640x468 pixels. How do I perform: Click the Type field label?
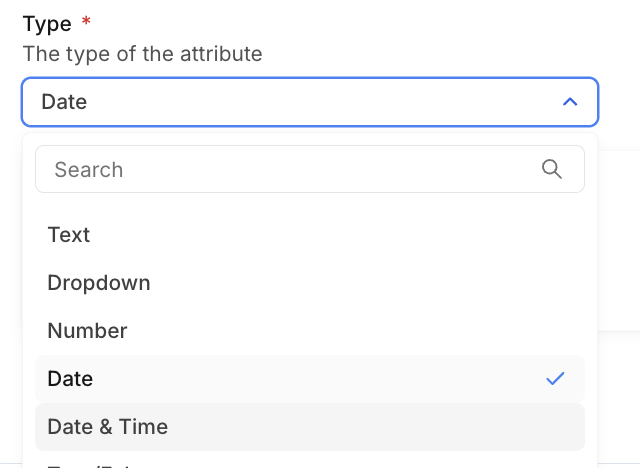46,24
